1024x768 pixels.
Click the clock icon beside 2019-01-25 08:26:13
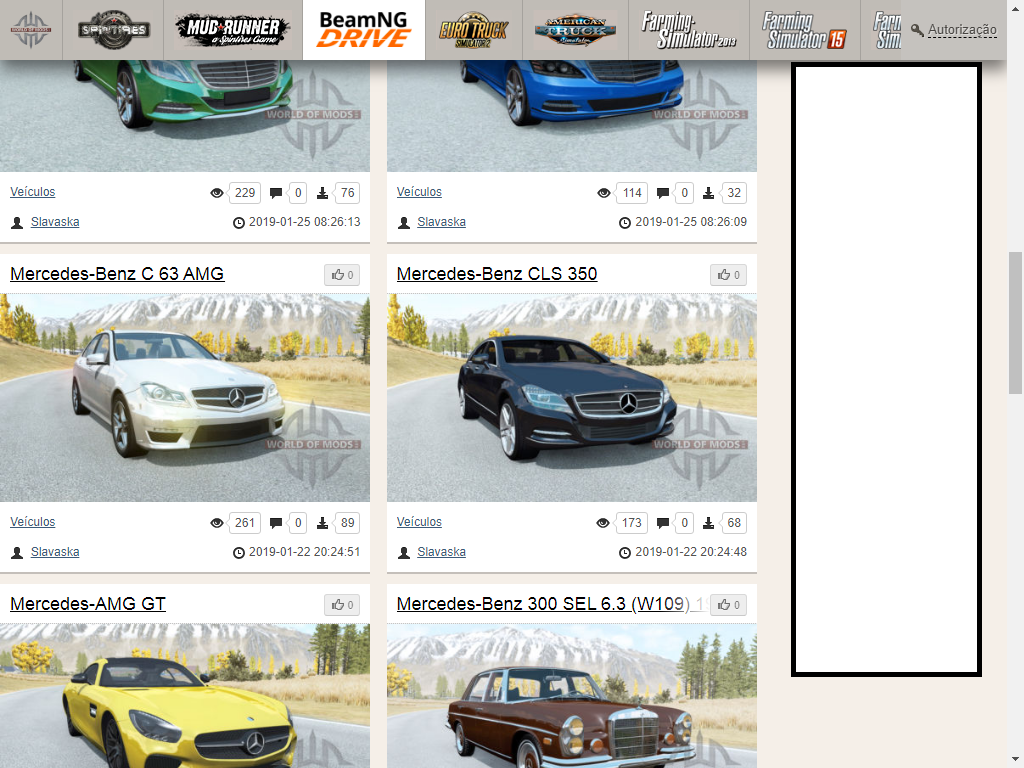point(239,223)
